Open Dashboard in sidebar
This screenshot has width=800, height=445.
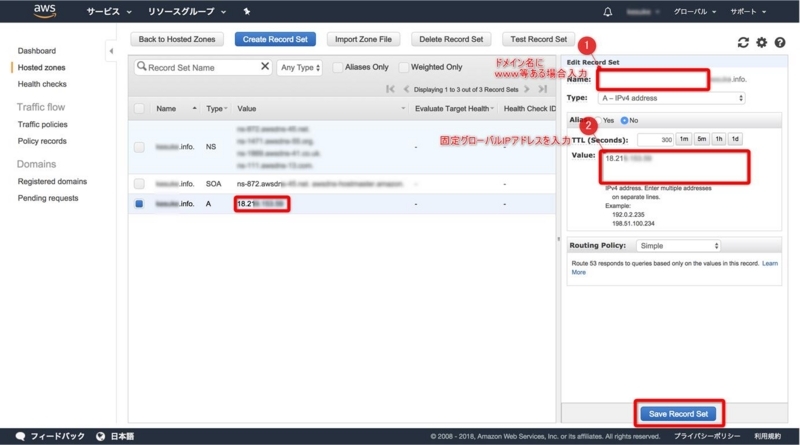(x=37, y=51)
